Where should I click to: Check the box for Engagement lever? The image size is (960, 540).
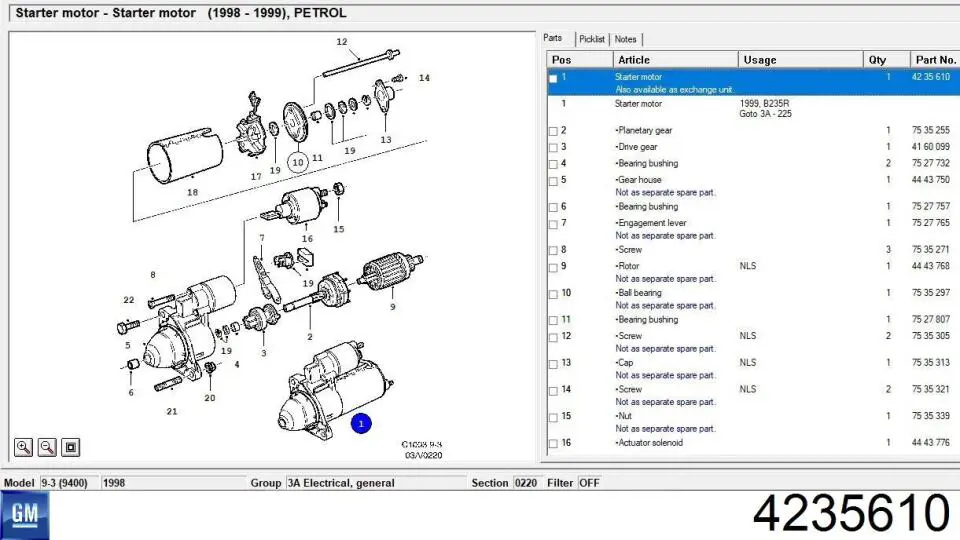click(x=553, y=225)
